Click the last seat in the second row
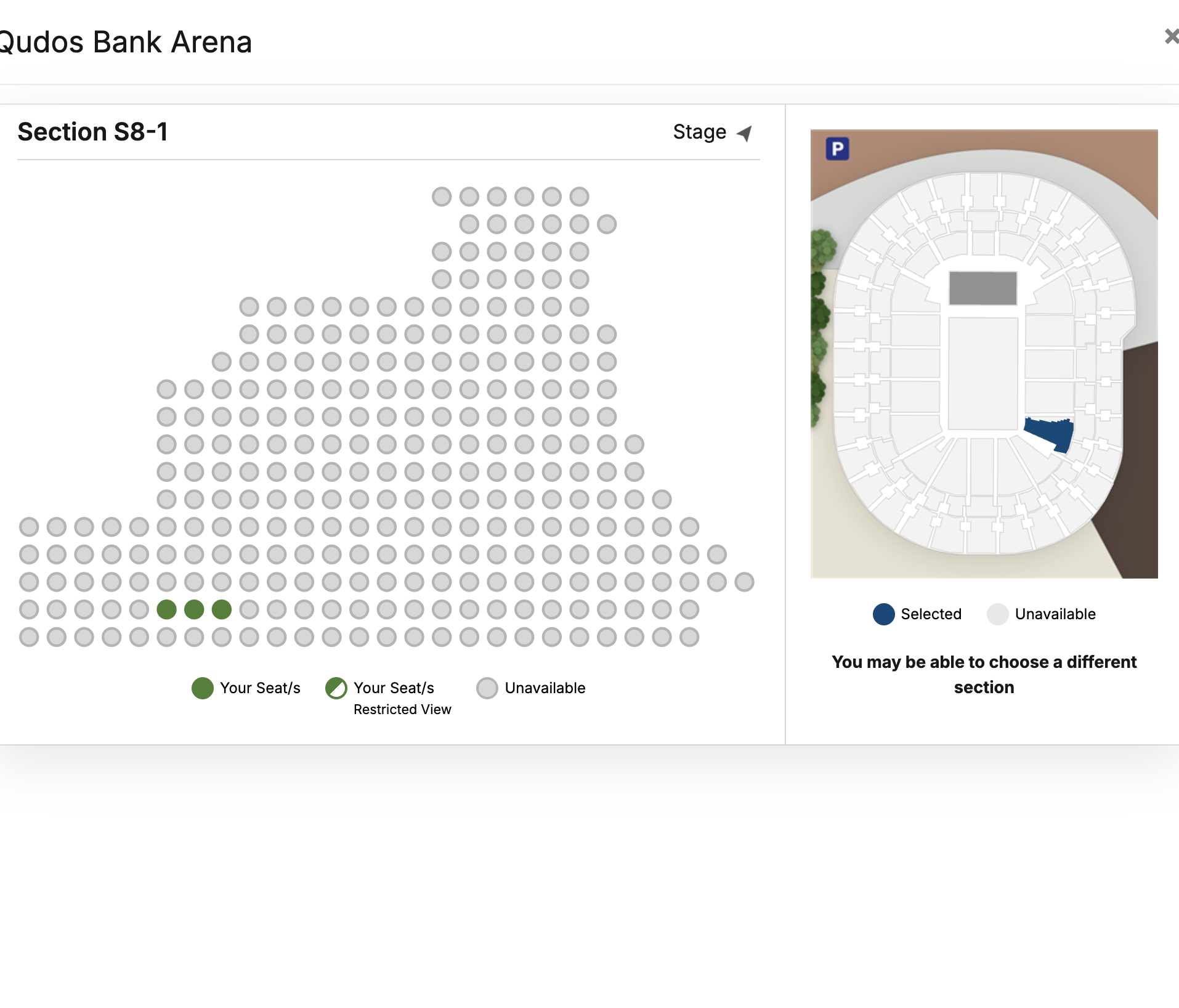 click(607, 224)
